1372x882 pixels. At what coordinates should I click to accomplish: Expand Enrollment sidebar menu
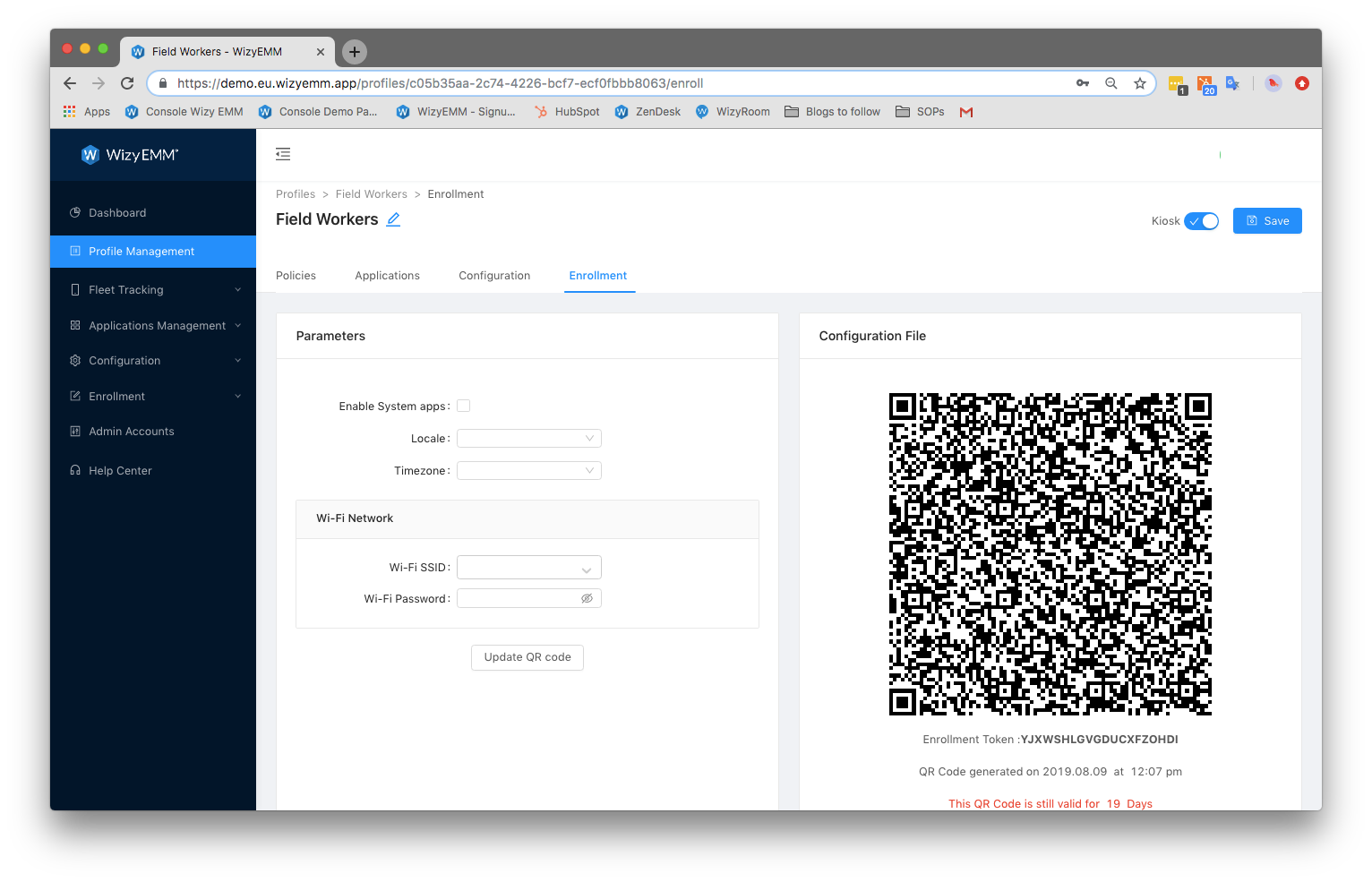153,397
